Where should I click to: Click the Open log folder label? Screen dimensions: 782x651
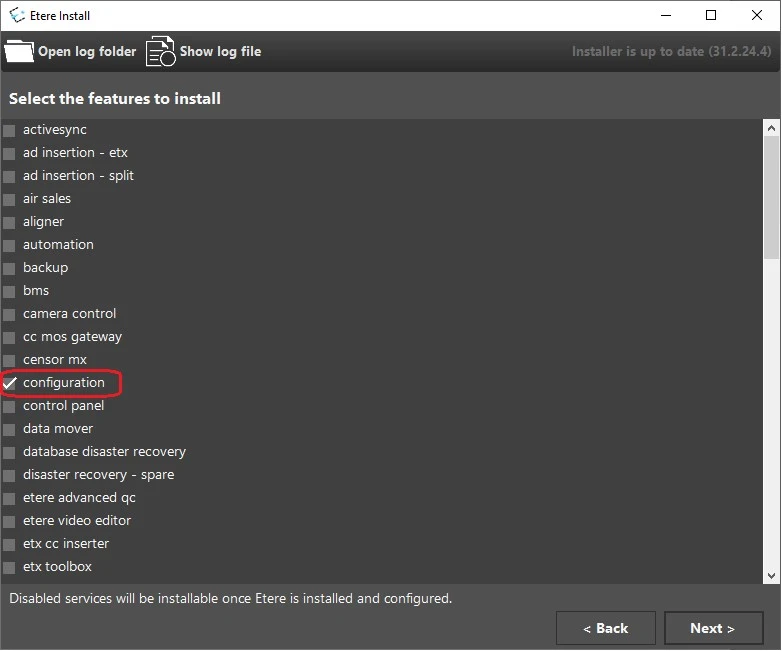point(87,51)
